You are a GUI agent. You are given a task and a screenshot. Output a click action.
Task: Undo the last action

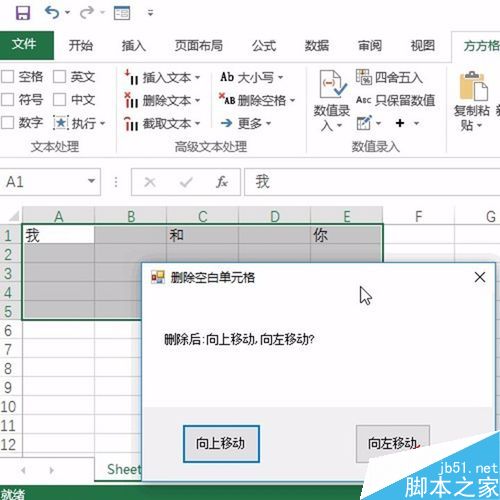pyautogui.click(x=52, y=13)
